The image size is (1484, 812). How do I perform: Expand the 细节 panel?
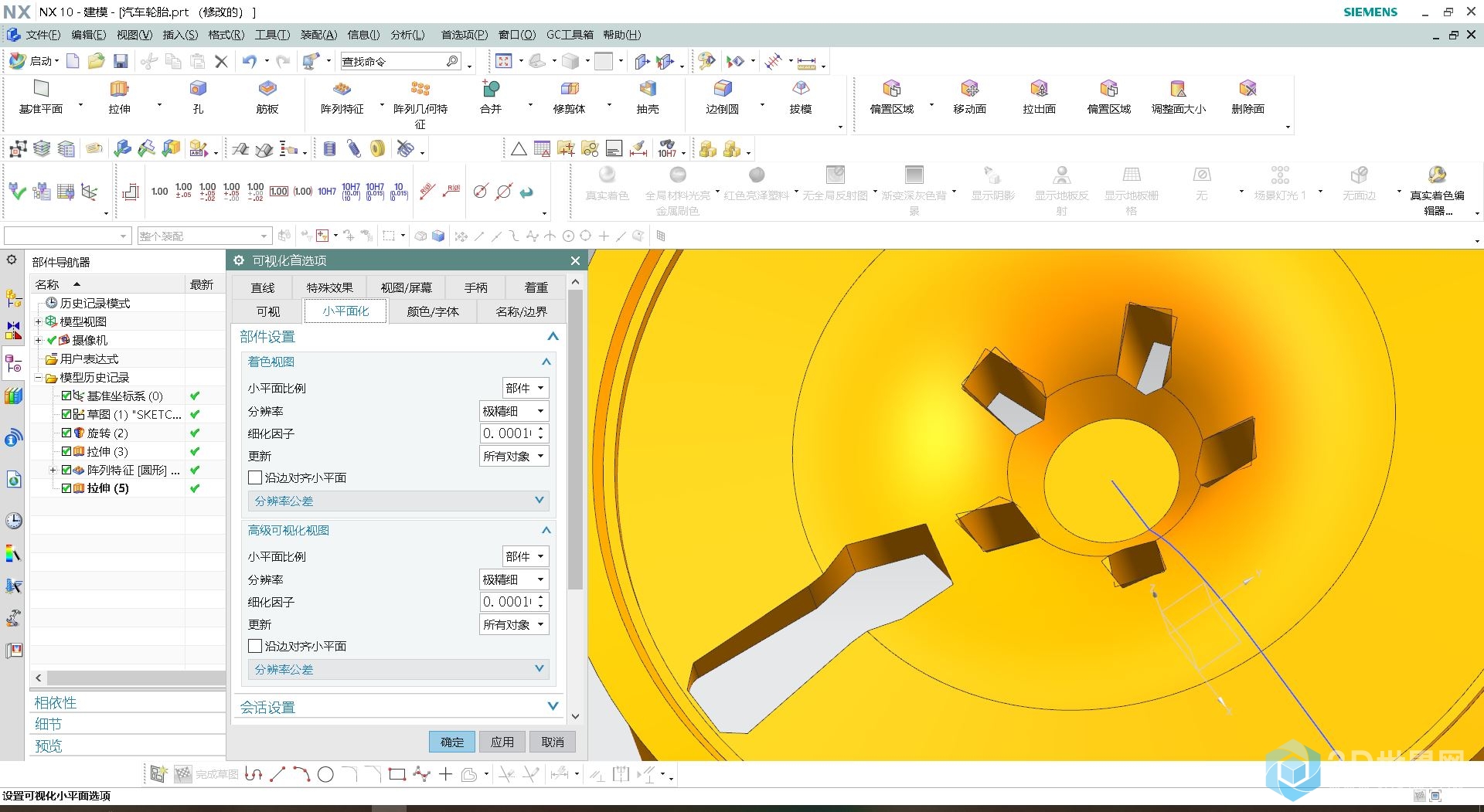(x=128, y=724)
